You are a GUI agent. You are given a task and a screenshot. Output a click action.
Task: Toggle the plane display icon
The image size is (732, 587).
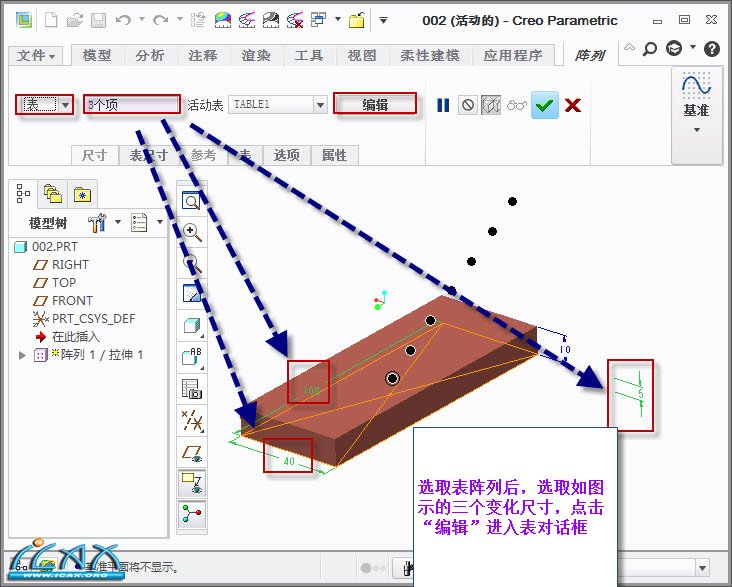[x=192, y=453]
